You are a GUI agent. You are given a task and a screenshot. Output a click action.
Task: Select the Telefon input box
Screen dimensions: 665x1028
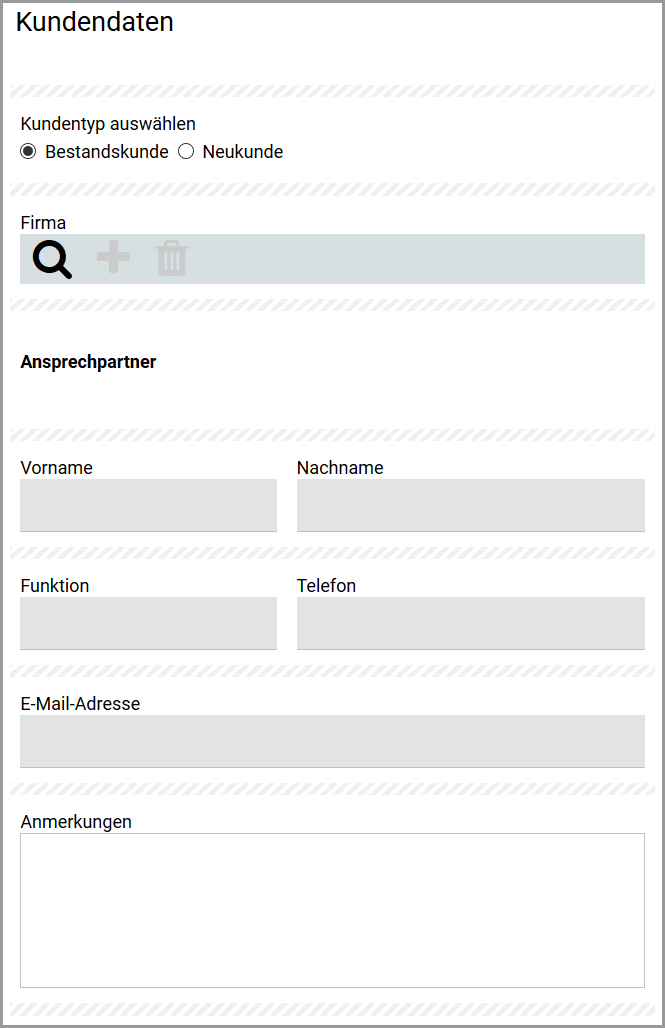470,623
